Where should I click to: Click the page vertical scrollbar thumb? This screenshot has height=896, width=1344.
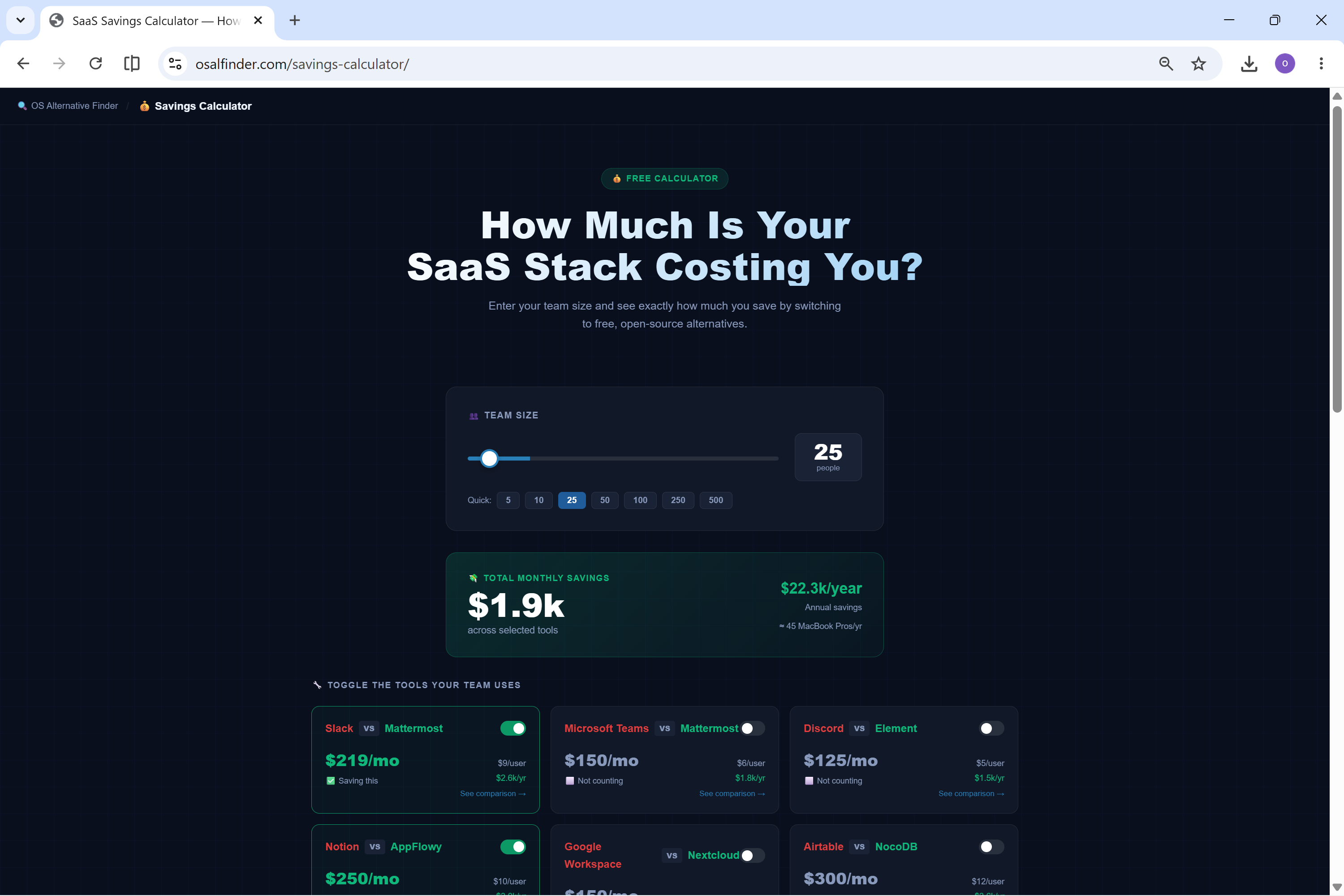(x=1337, y=258)
